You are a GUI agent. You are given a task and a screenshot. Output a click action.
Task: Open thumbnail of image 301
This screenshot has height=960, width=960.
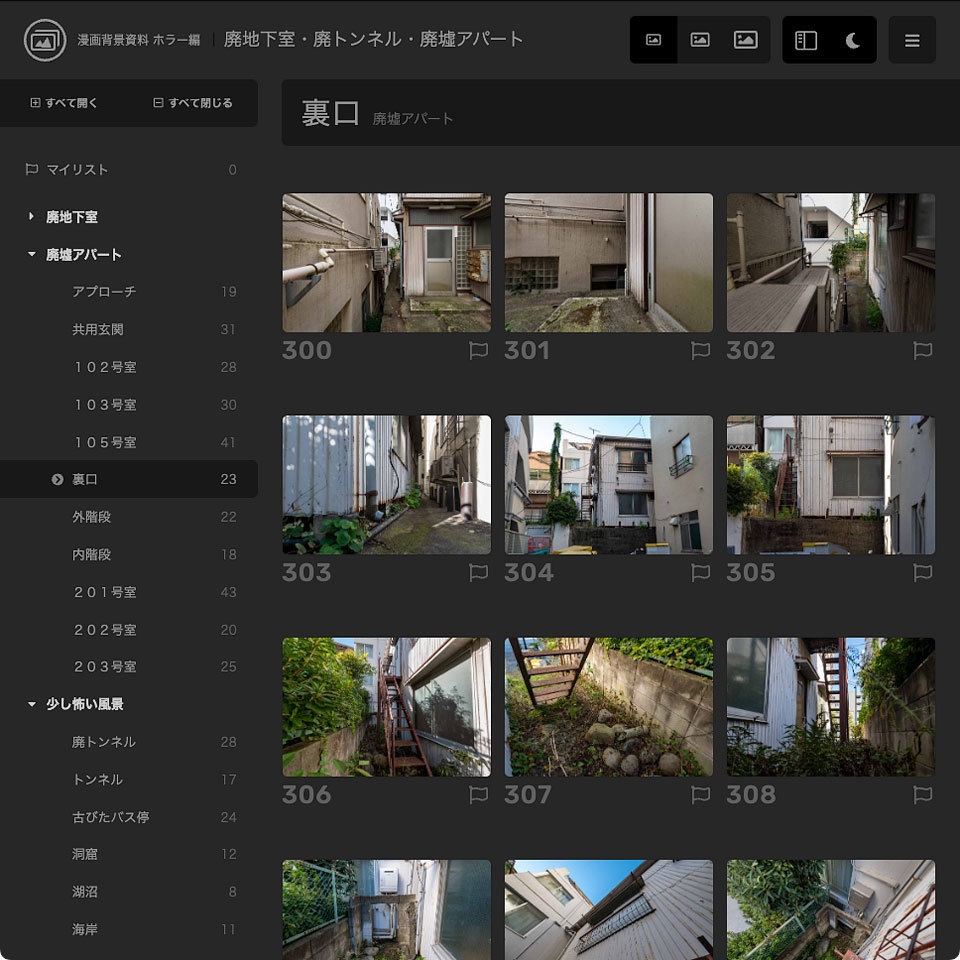(x=609, y=263)
